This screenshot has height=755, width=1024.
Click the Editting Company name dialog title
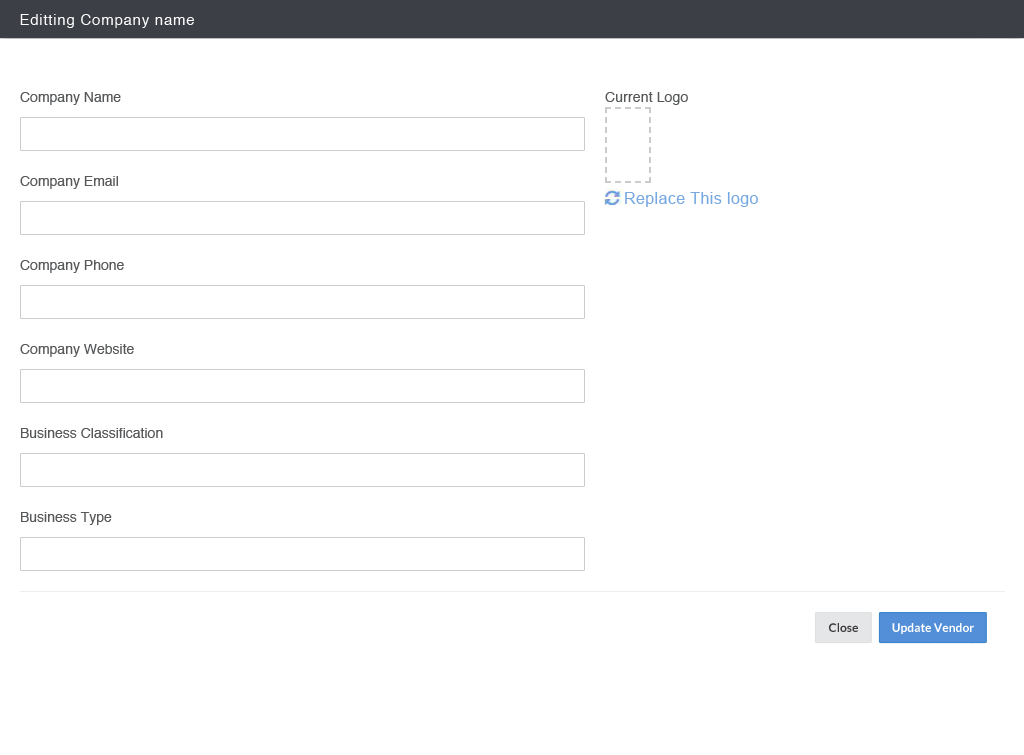click(107, 20)
